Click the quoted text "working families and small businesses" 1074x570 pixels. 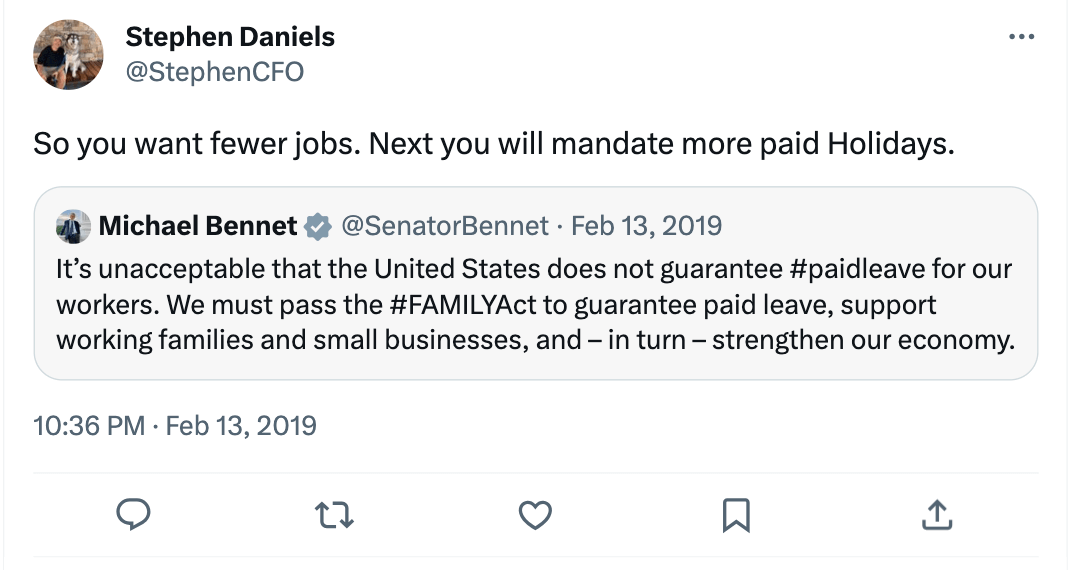(289, 339)
